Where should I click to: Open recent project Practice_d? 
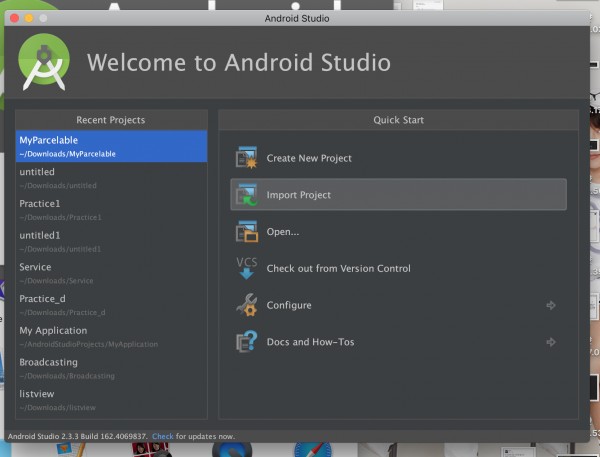click(x=111, y=305)
